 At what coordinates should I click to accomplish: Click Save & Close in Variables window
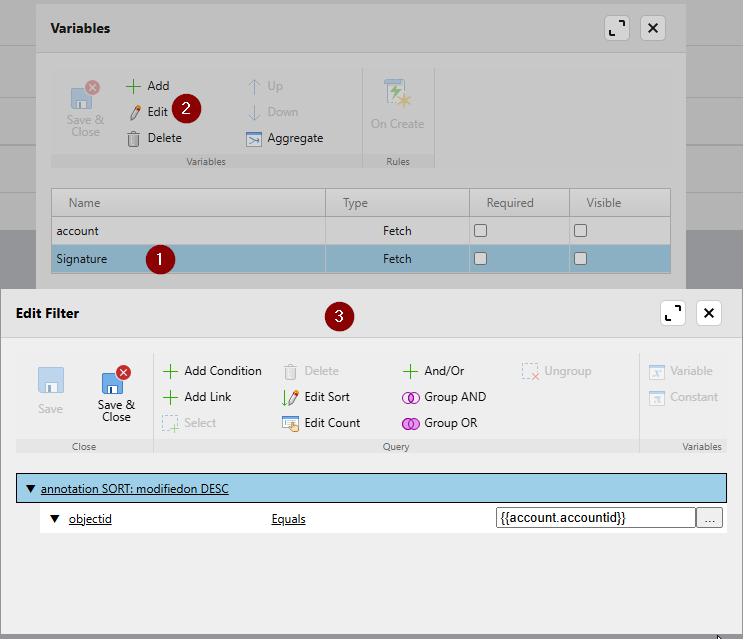tap(85, 109)
